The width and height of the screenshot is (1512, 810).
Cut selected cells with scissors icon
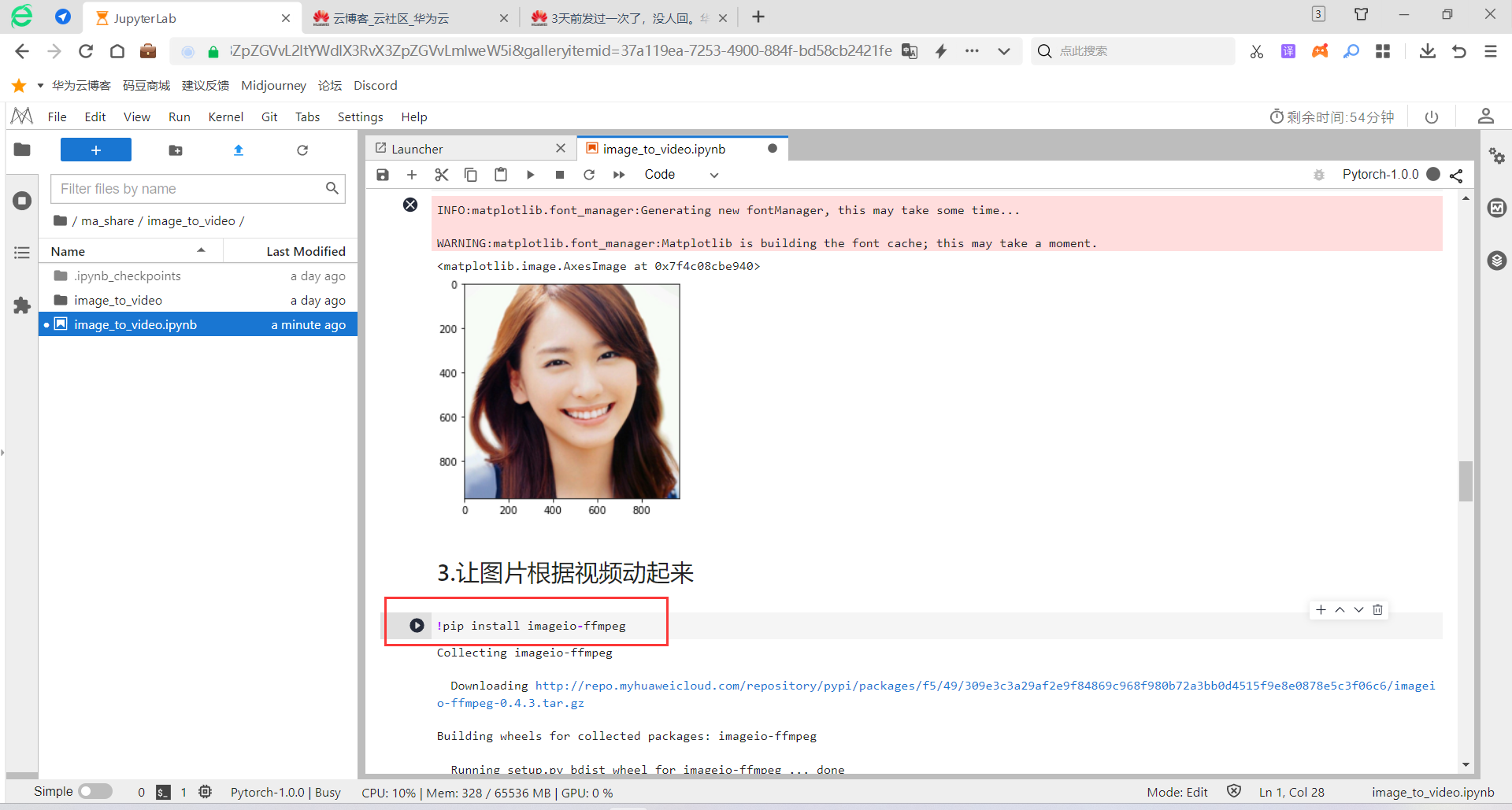pos(442,175)
